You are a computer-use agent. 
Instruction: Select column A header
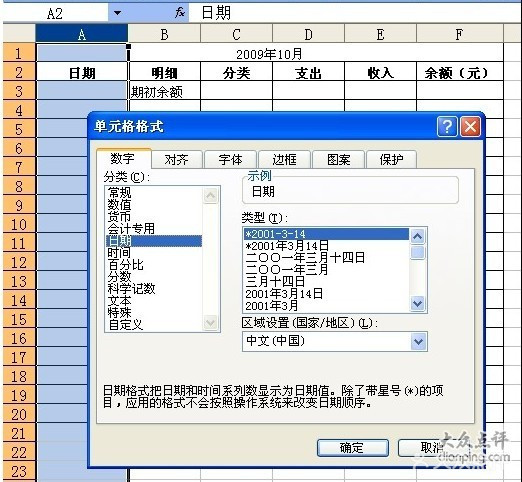[82, 34]
